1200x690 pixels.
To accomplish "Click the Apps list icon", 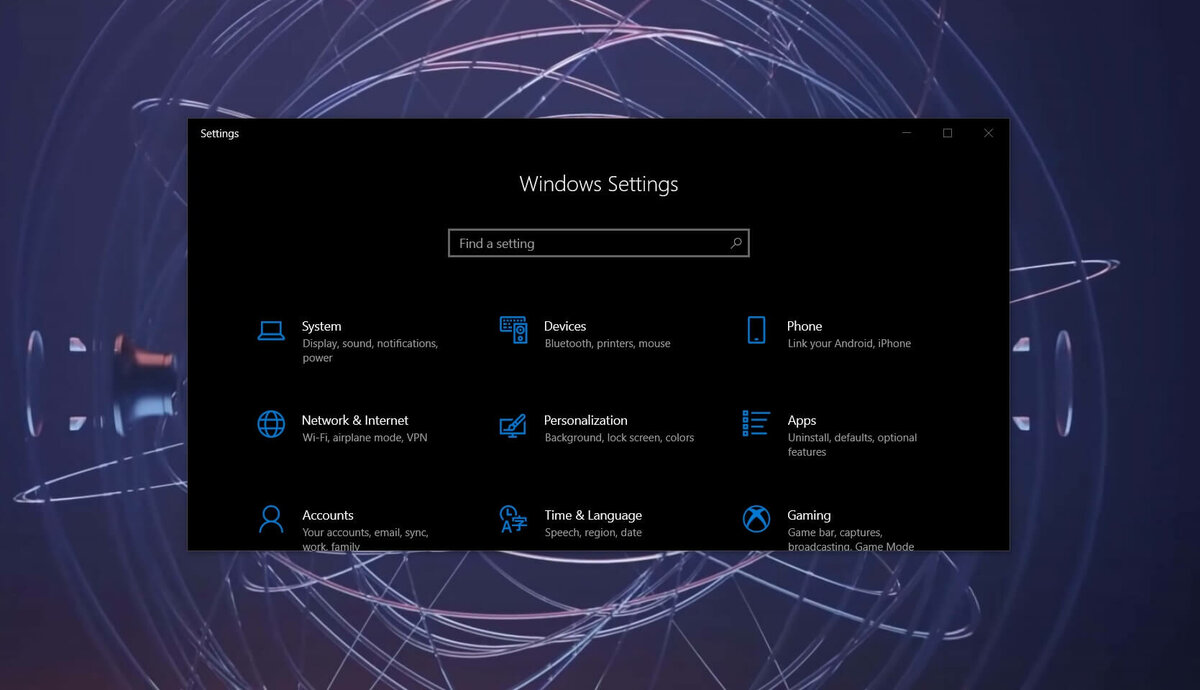I will click(756, 424).
